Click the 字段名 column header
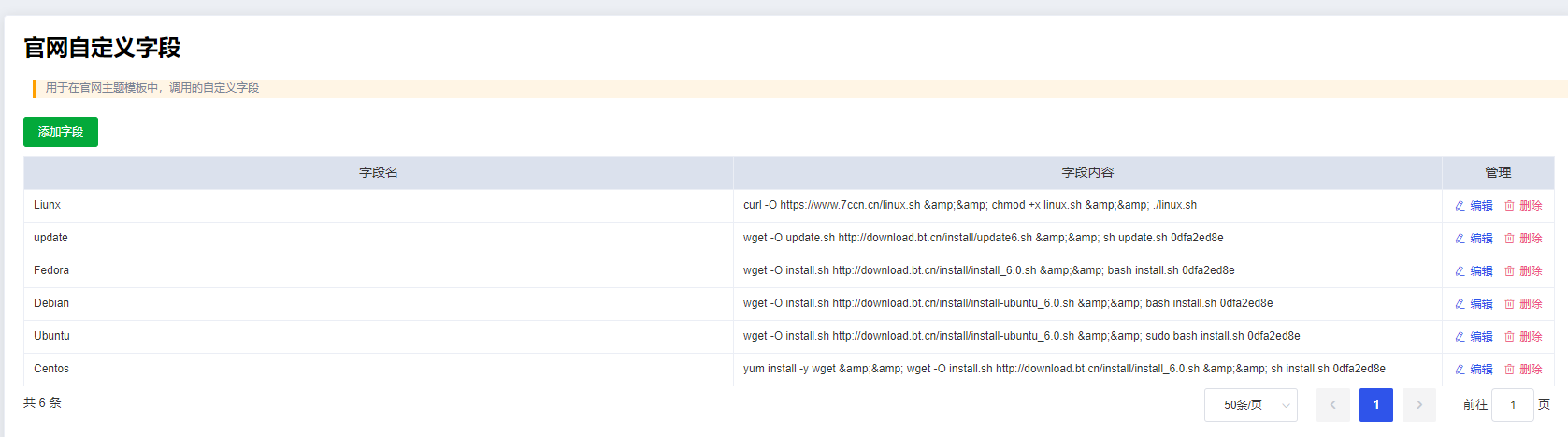The width and height of the screenshot is (1568, 437). pos(379,173)
